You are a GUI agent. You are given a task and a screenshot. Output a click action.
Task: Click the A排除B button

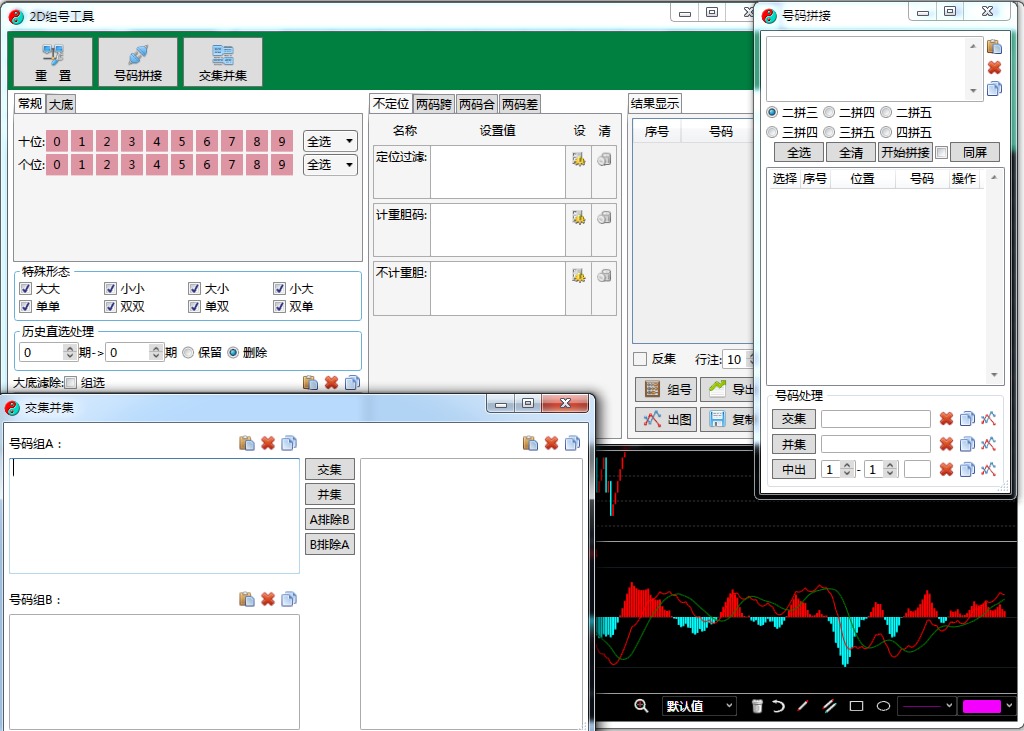329,520
